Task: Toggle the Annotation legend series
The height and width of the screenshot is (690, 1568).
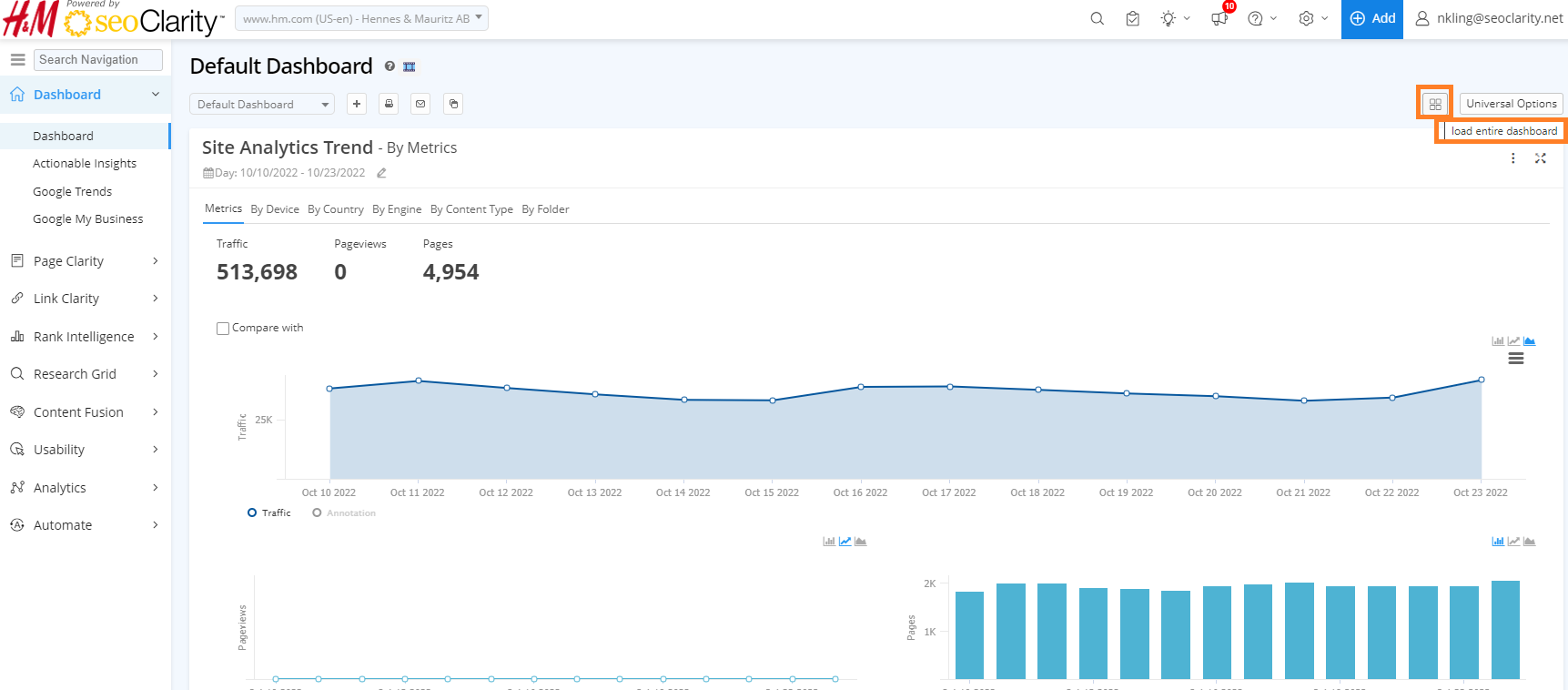Action: click(344, 513)
